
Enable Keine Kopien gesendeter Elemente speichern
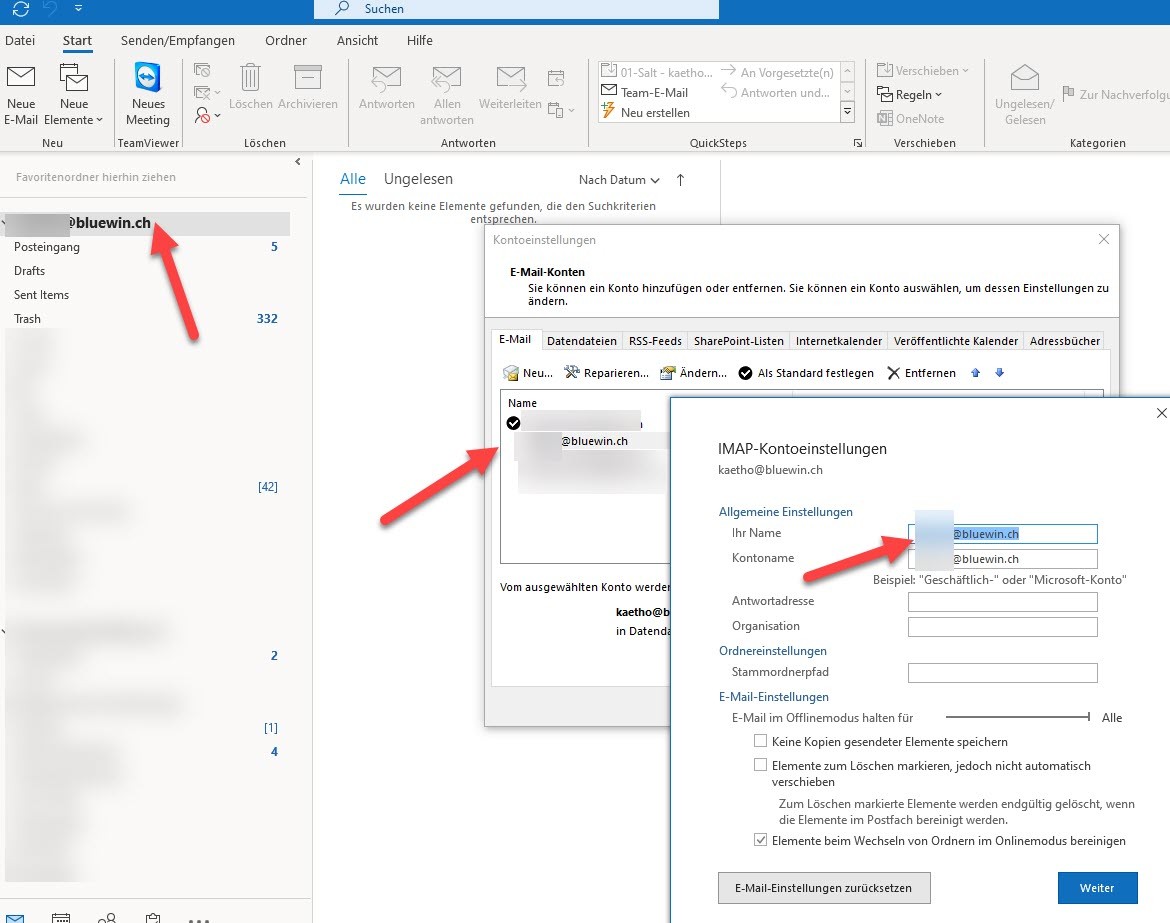point(761,742)
